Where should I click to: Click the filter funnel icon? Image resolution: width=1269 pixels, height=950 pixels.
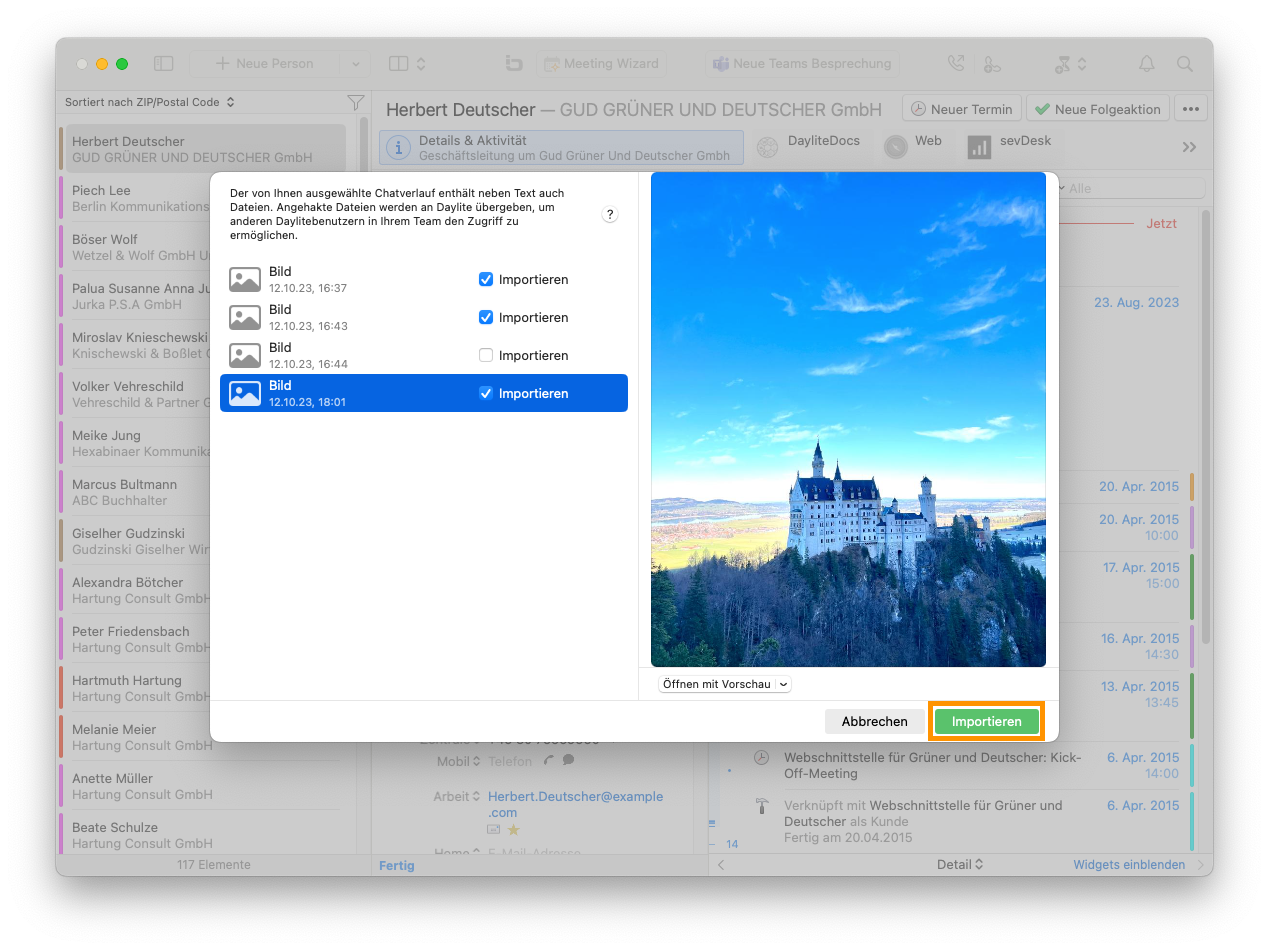tap(355, 102)
